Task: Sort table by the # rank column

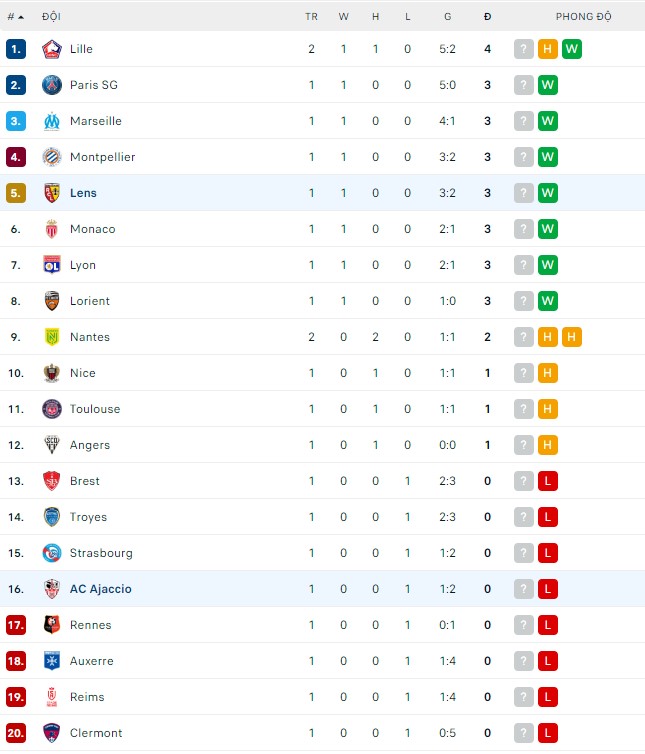Action: coord(15,17)
